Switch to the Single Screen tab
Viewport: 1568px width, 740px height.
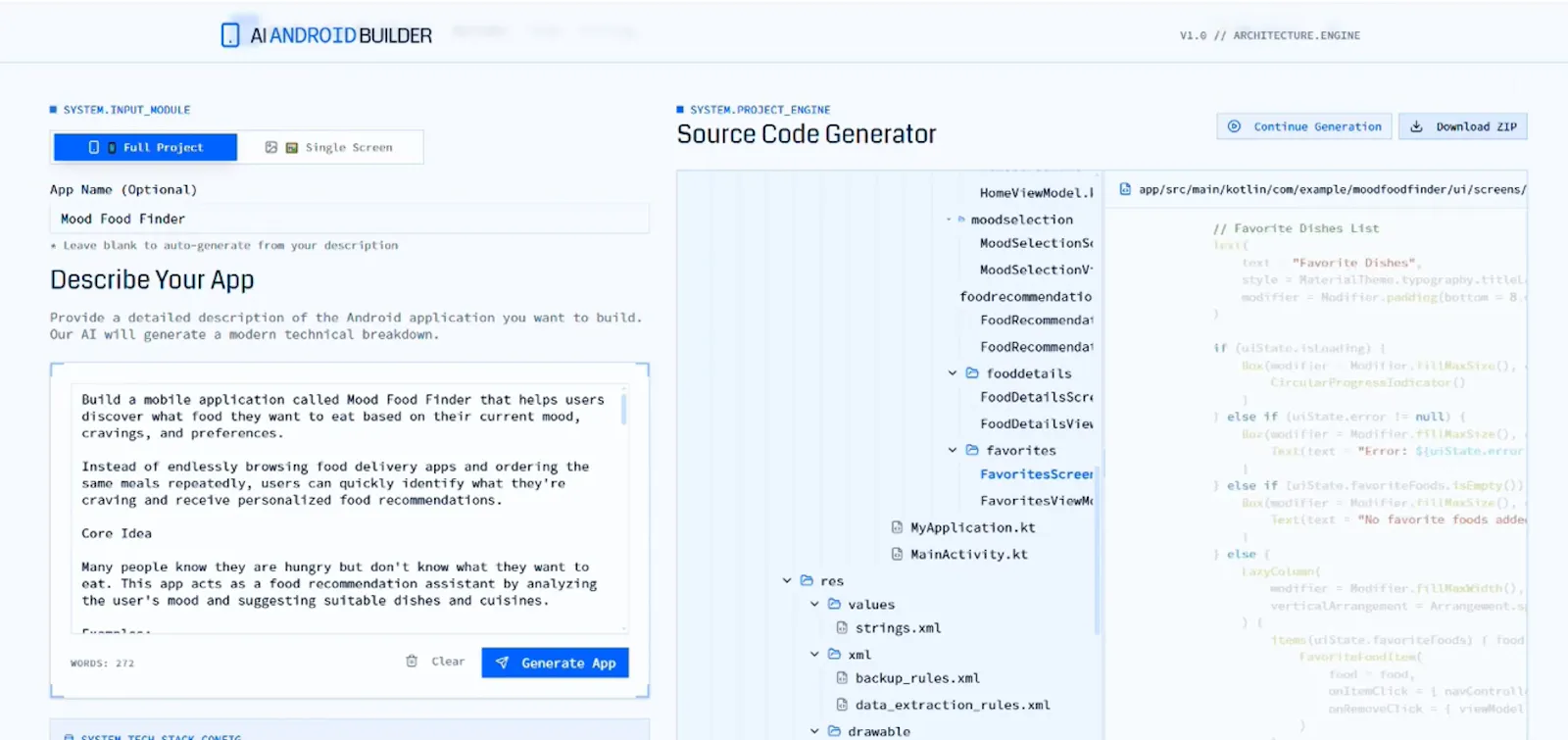(x=330, y=147)
